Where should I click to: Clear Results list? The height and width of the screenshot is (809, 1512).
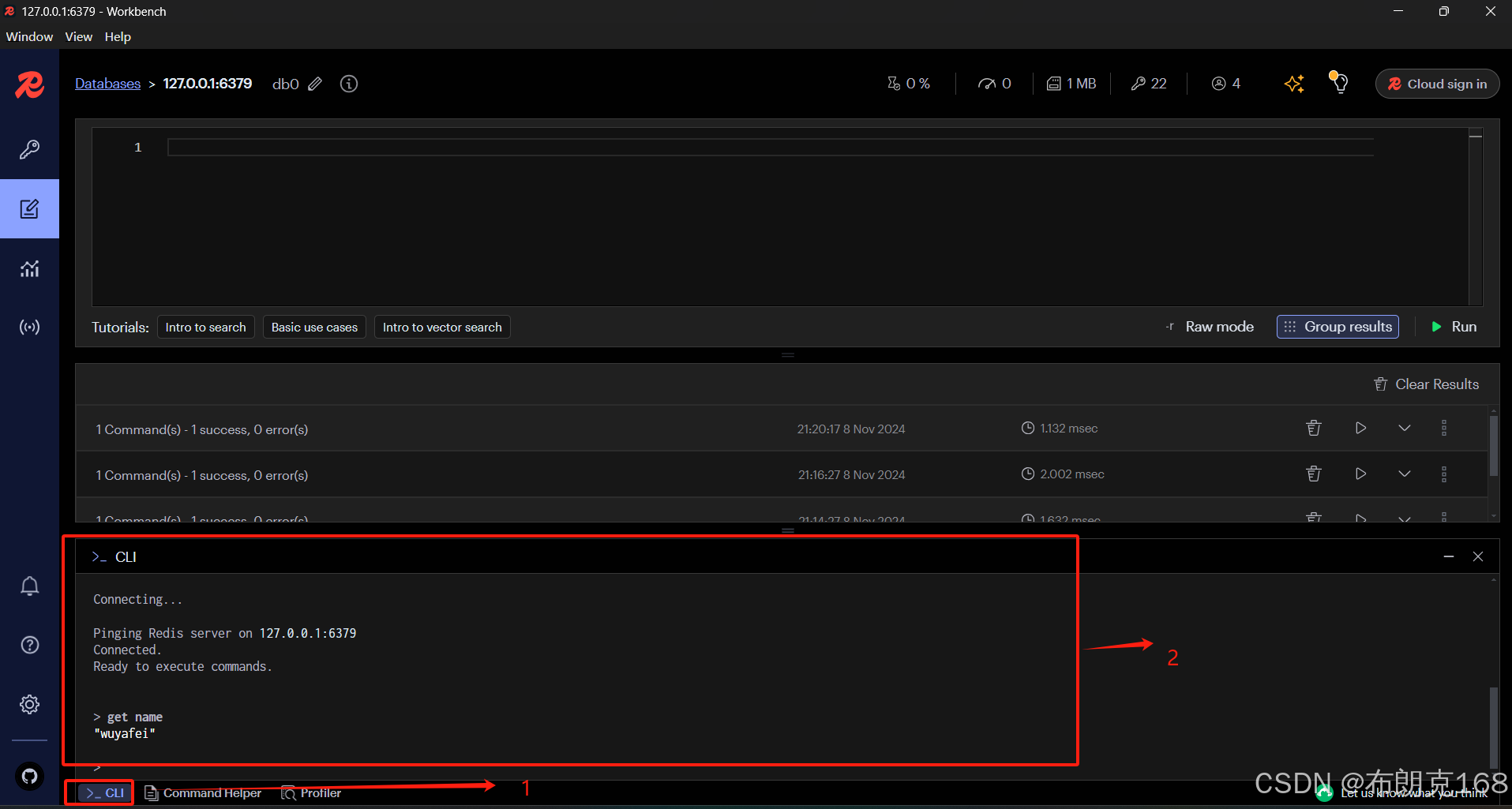[x=1426, y=384]
